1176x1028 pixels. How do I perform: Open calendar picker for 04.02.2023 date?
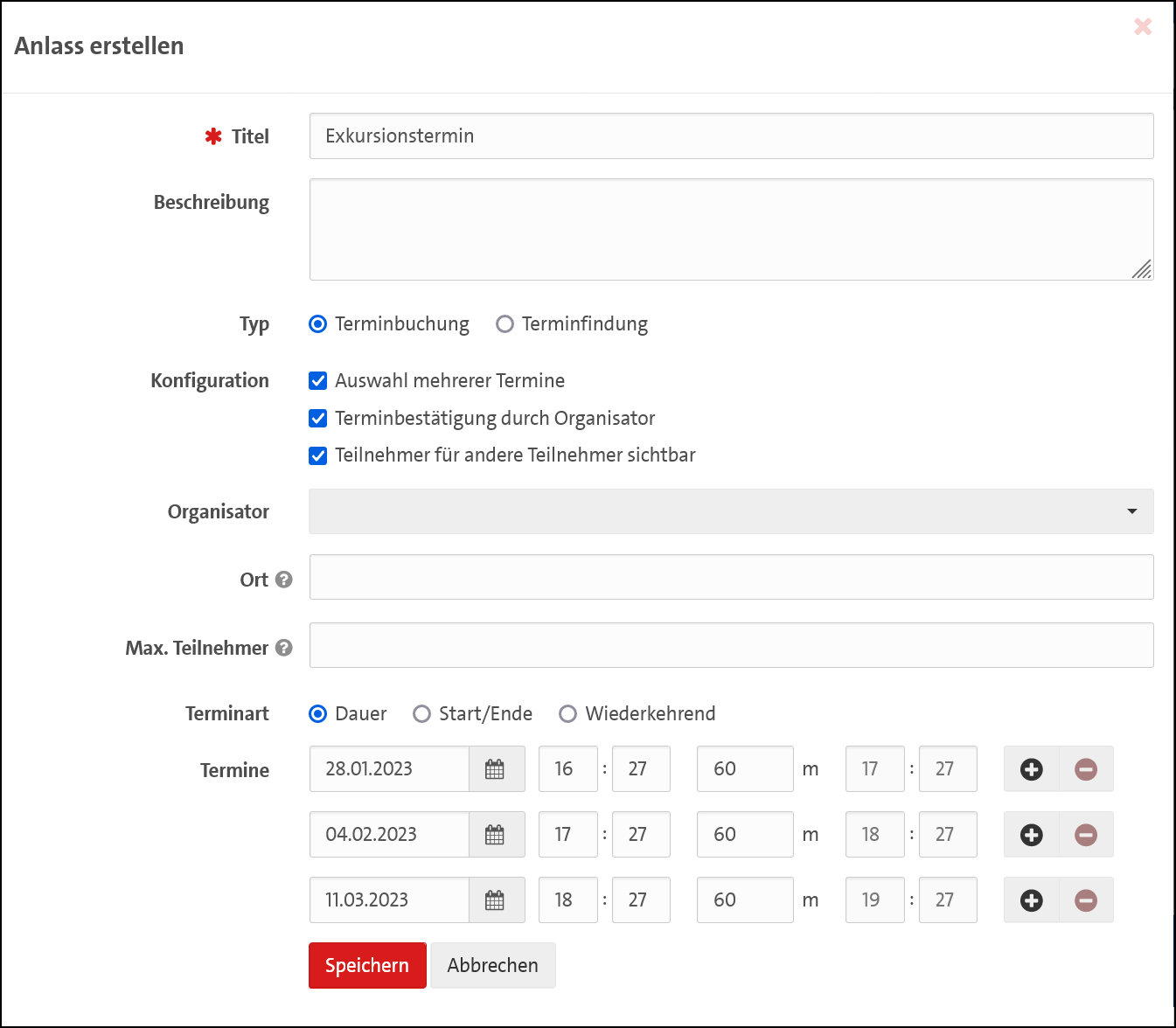pos(496,835)
